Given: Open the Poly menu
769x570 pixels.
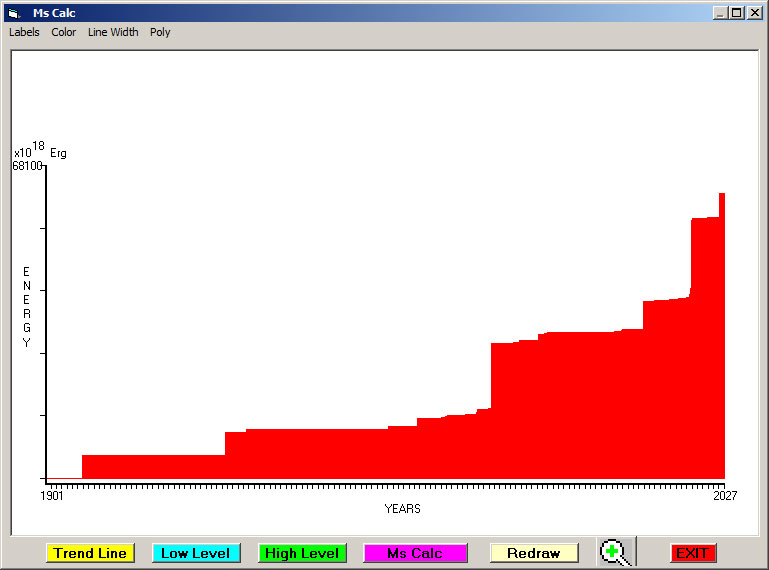Looking at the screenshot, I should (x=160, y=32).
